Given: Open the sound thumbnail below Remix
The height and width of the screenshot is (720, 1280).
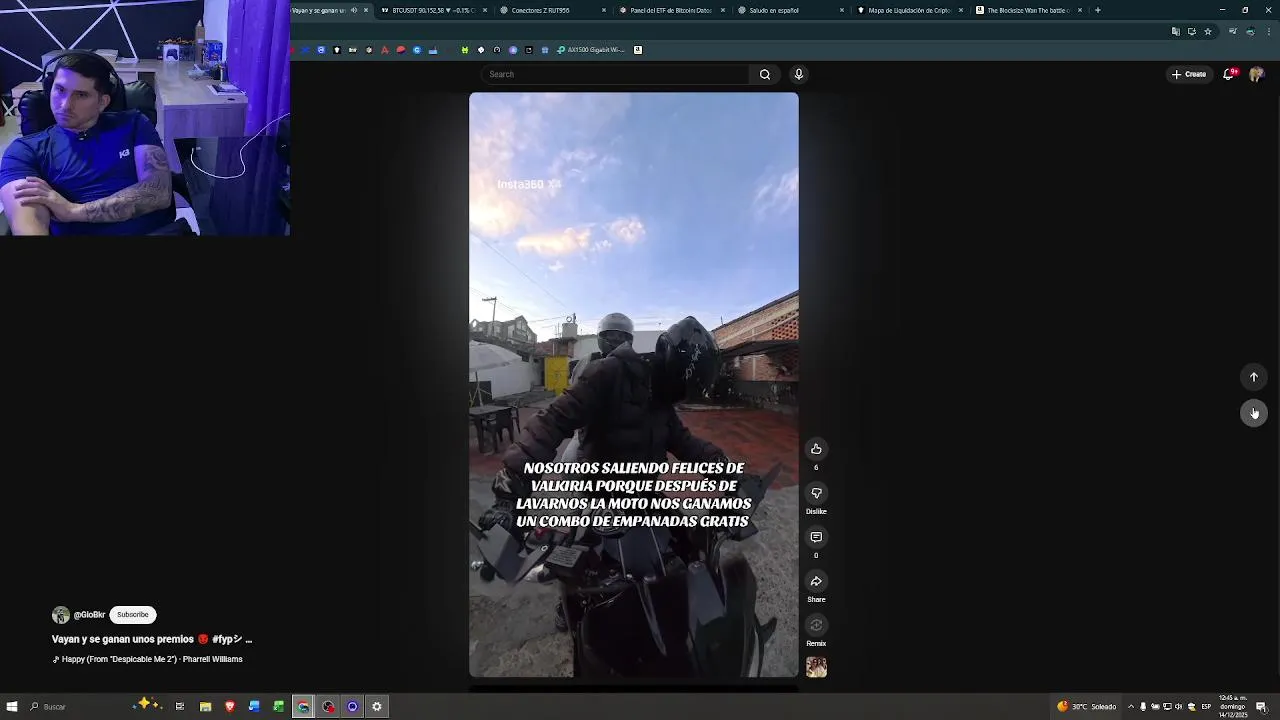Looking at the screenshot, I should 816,667.
